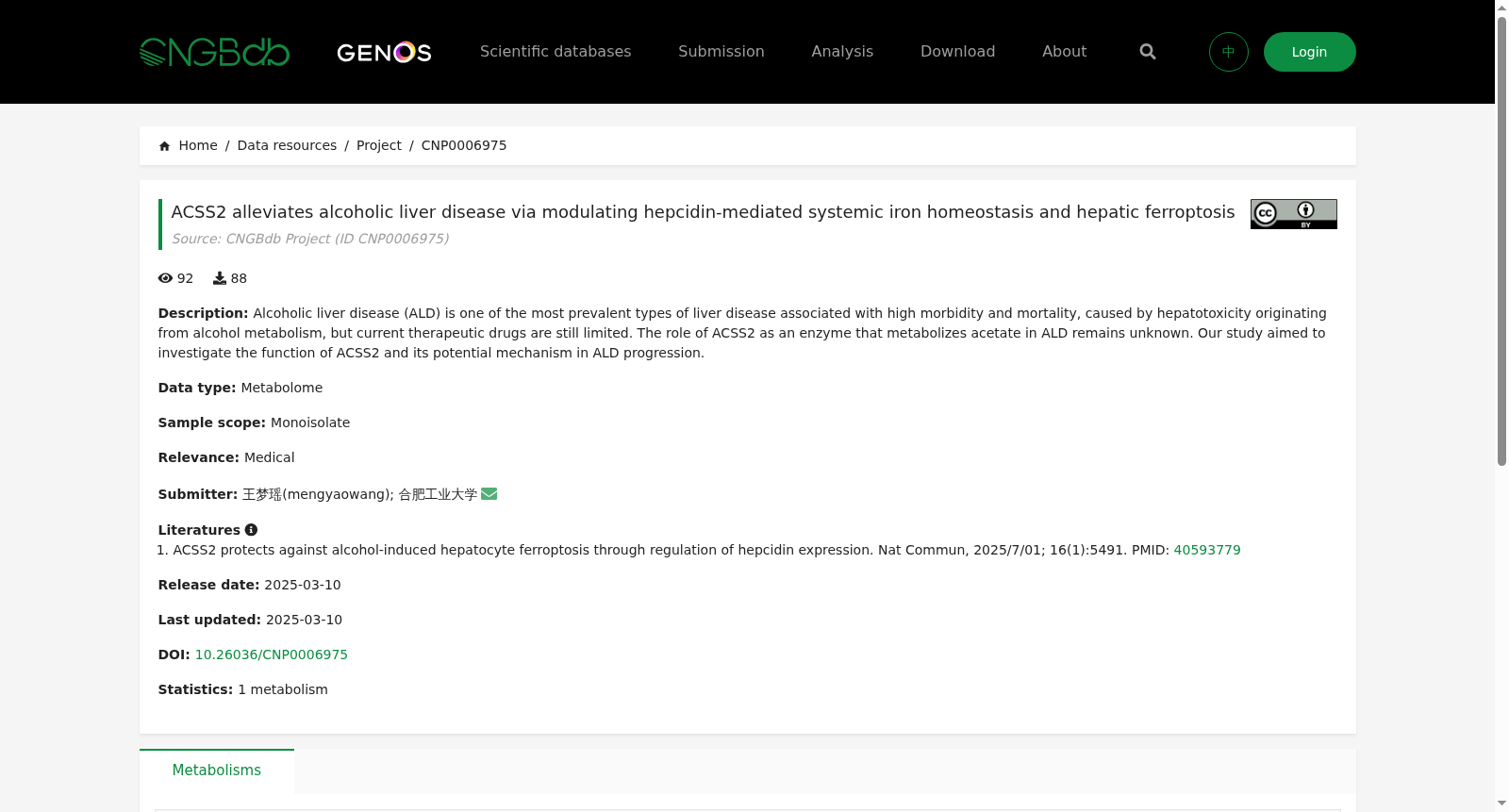
Task: Go to Data resources breadcrumb
Action: coord(287,145)
